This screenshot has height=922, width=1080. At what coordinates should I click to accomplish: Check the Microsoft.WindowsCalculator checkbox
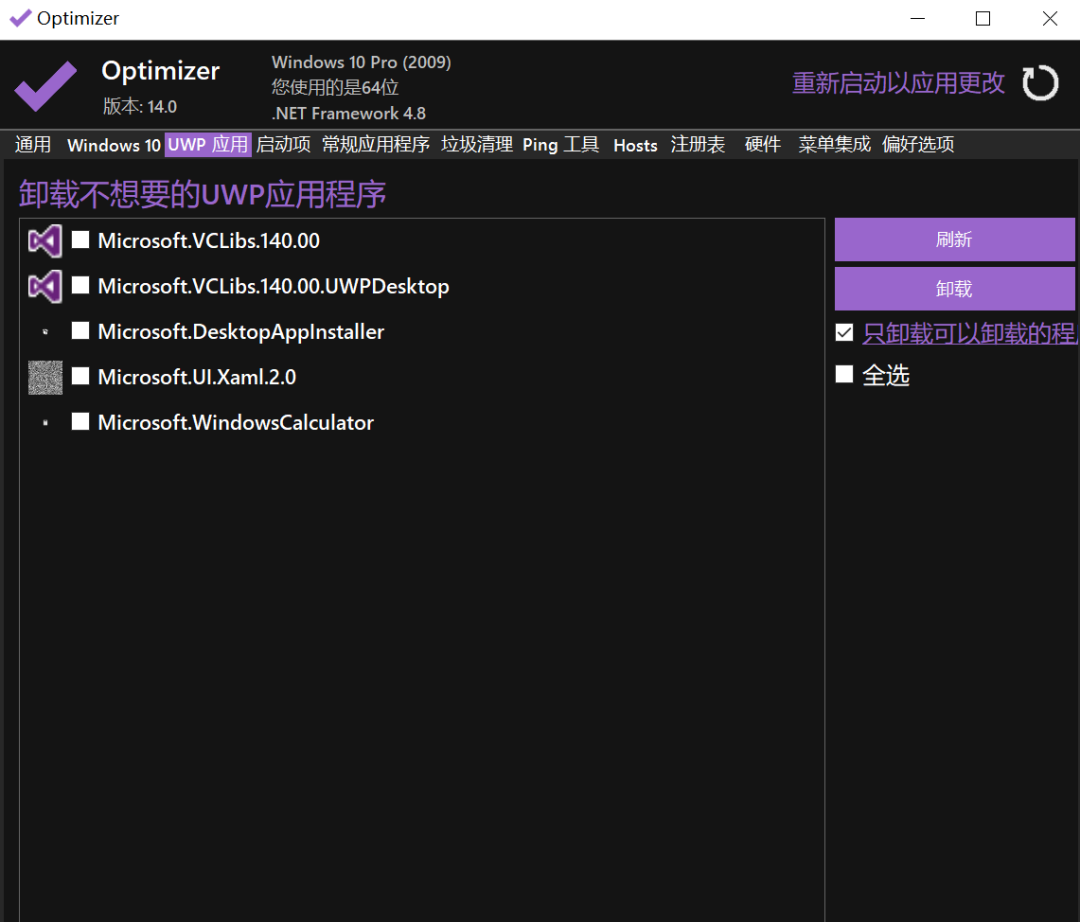coord(81,421)
